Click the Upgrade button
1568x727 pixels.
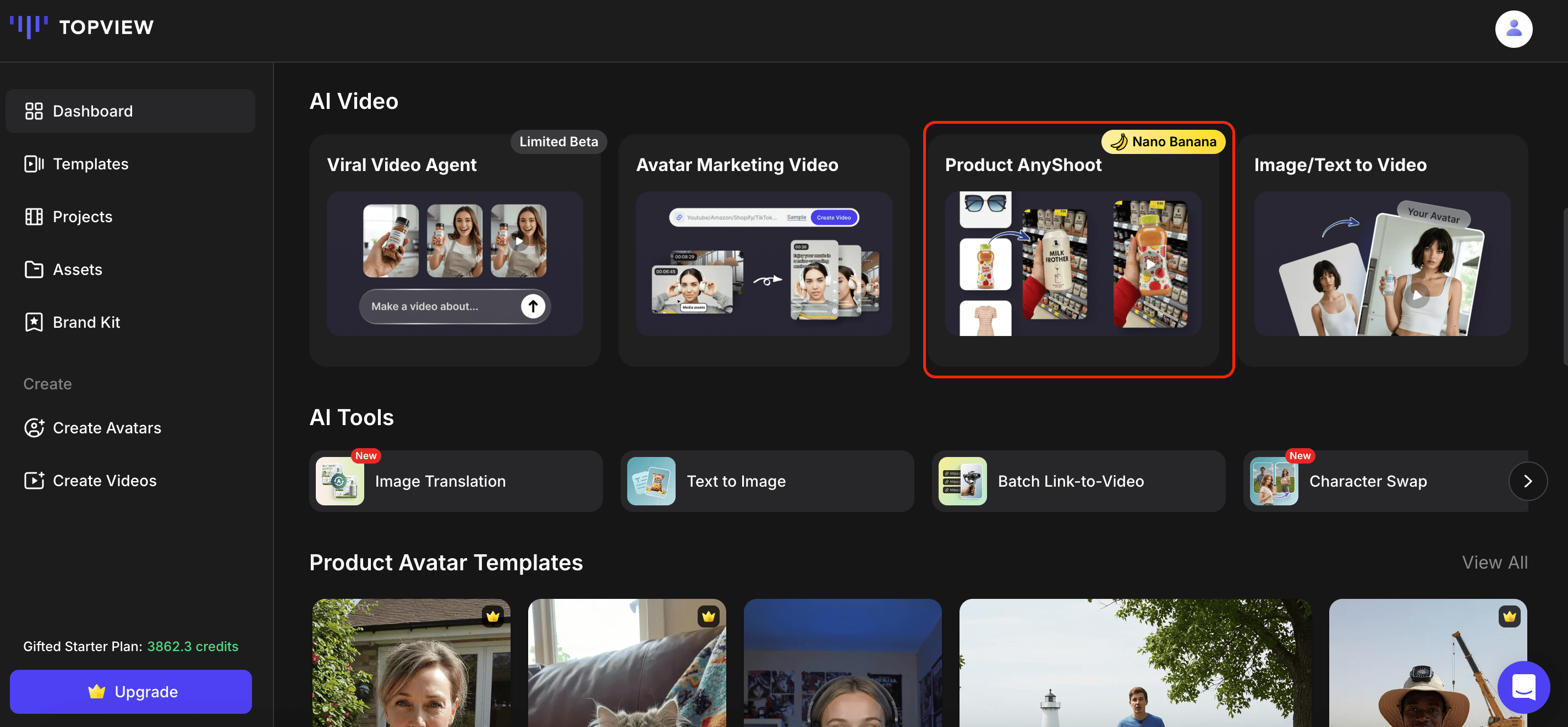130,691
